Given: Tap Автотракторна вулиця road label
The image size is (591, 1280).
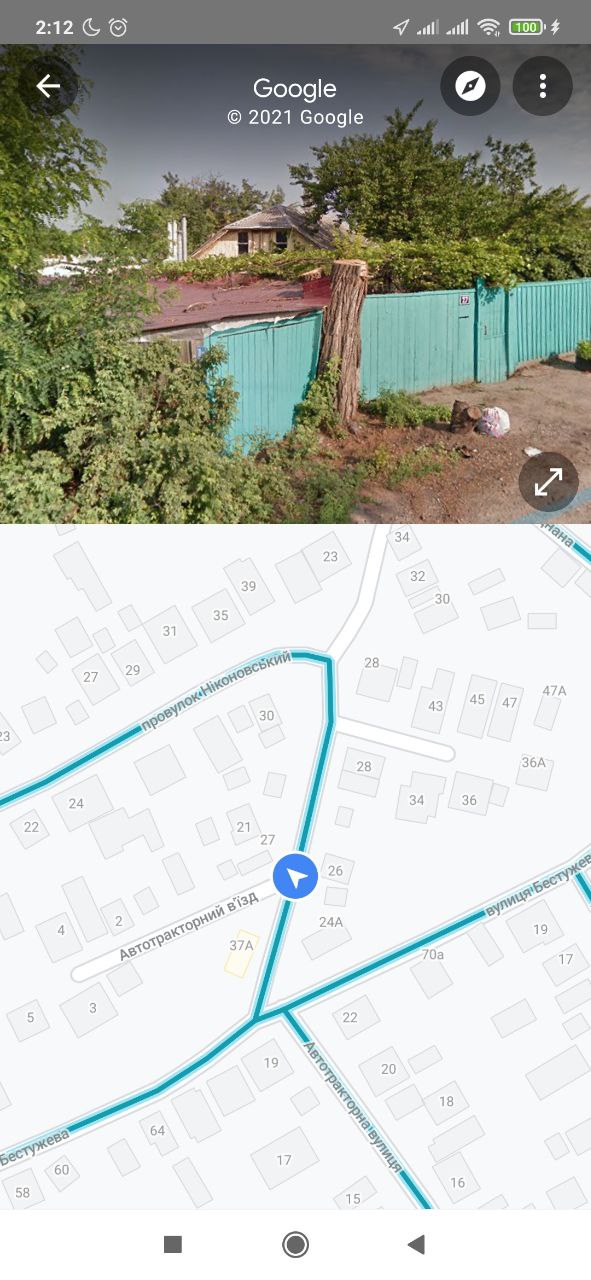Looking at the screenshot, I should [352, 1106].
